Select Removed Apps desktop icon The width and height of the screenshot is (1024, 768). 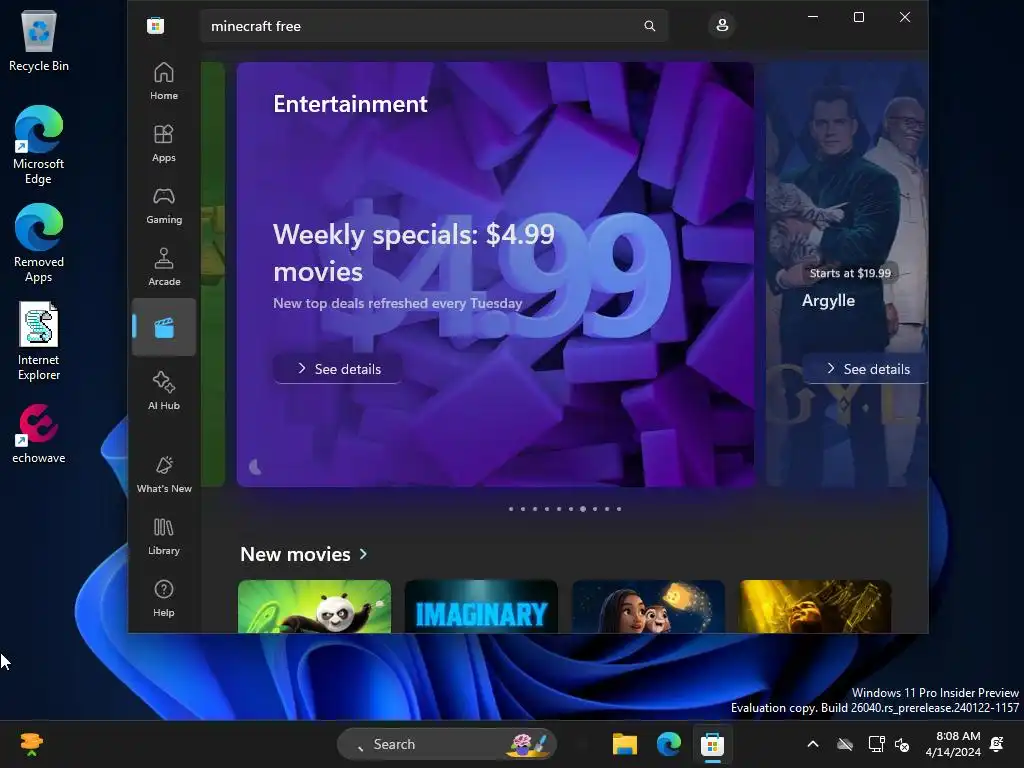point(39,243)
